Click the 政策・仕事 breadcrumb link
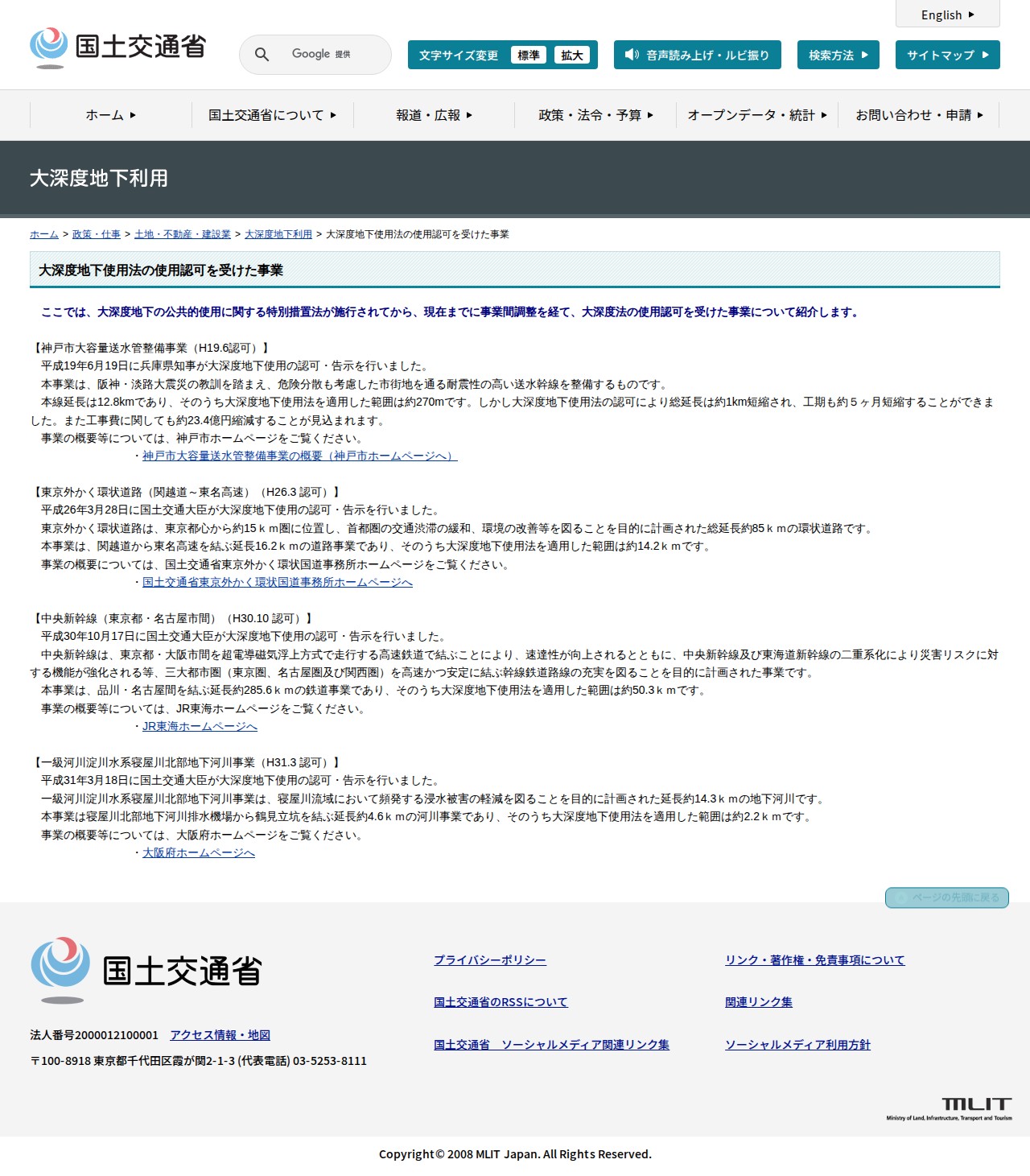This screenshot has height=1176, width=1030. point(97,234)
